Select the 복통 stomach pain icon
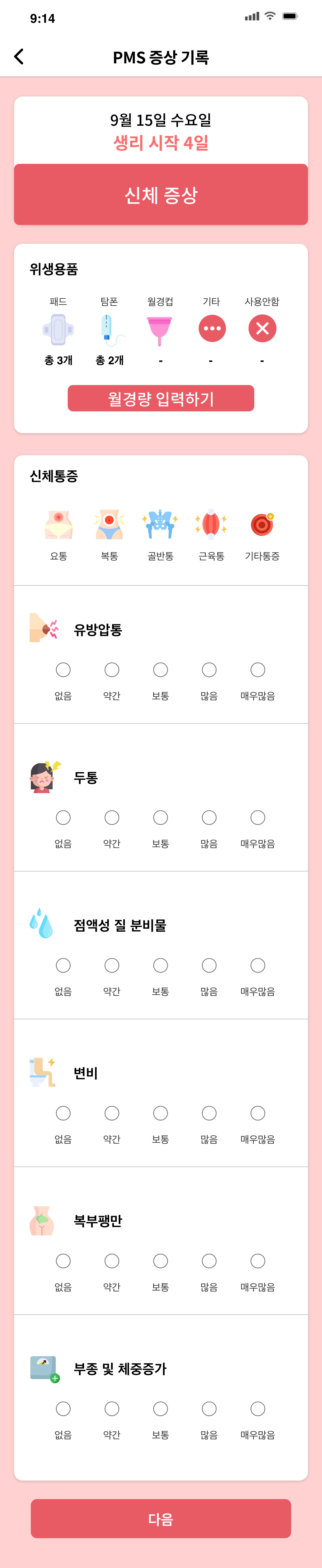 [109, 525]
